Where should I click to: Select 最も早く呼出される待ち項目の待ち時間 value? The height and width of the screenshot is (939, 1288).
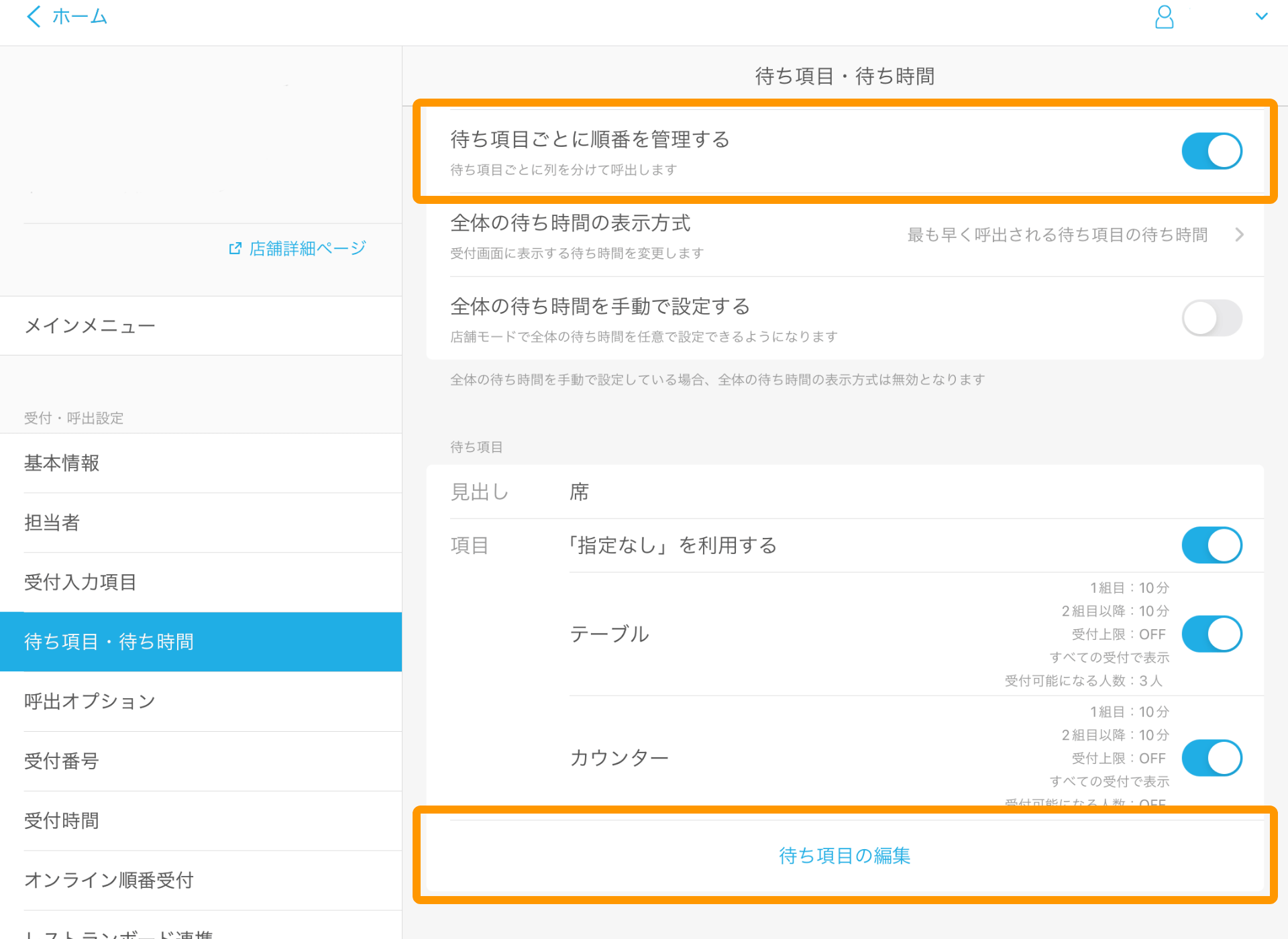[1057, 235]
